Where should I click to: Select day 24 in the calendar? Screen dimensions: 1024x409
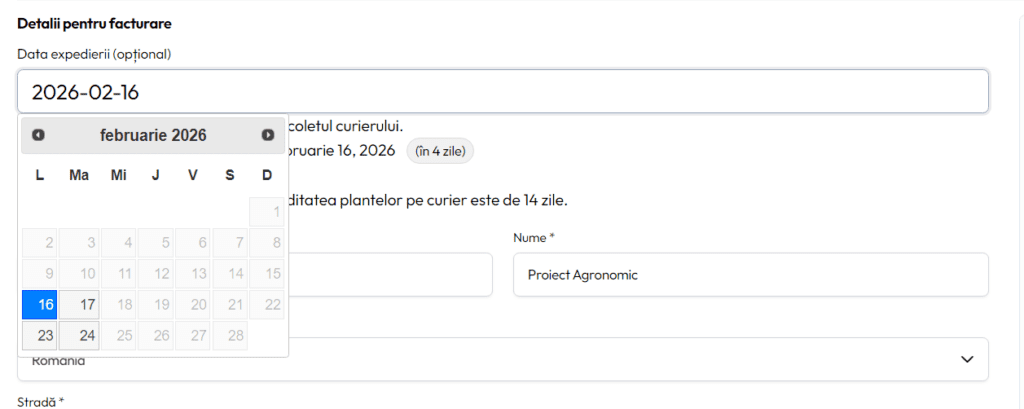click(79, 335)
